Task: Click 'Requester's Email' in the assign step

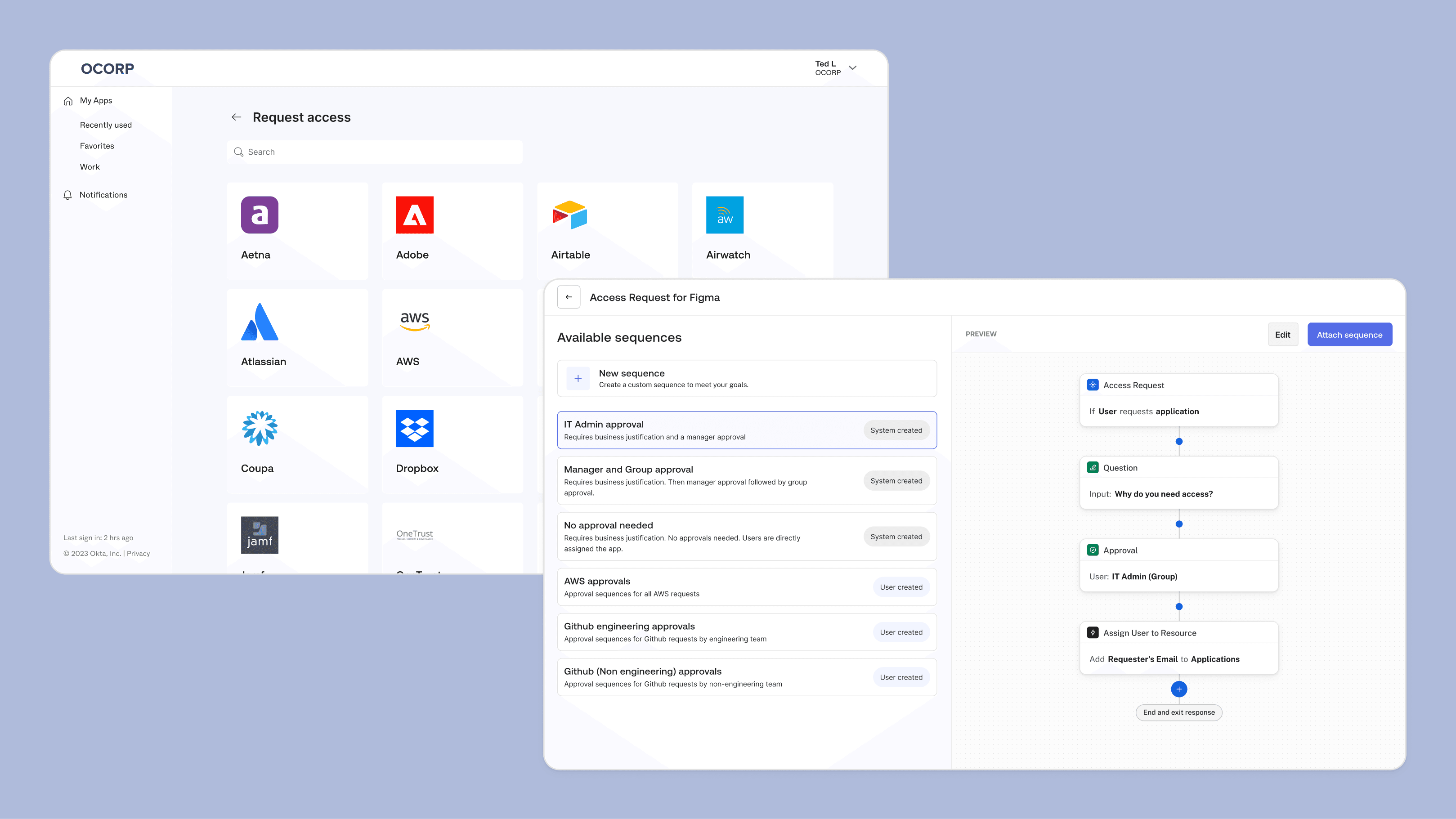Action: click(1143, 659)
